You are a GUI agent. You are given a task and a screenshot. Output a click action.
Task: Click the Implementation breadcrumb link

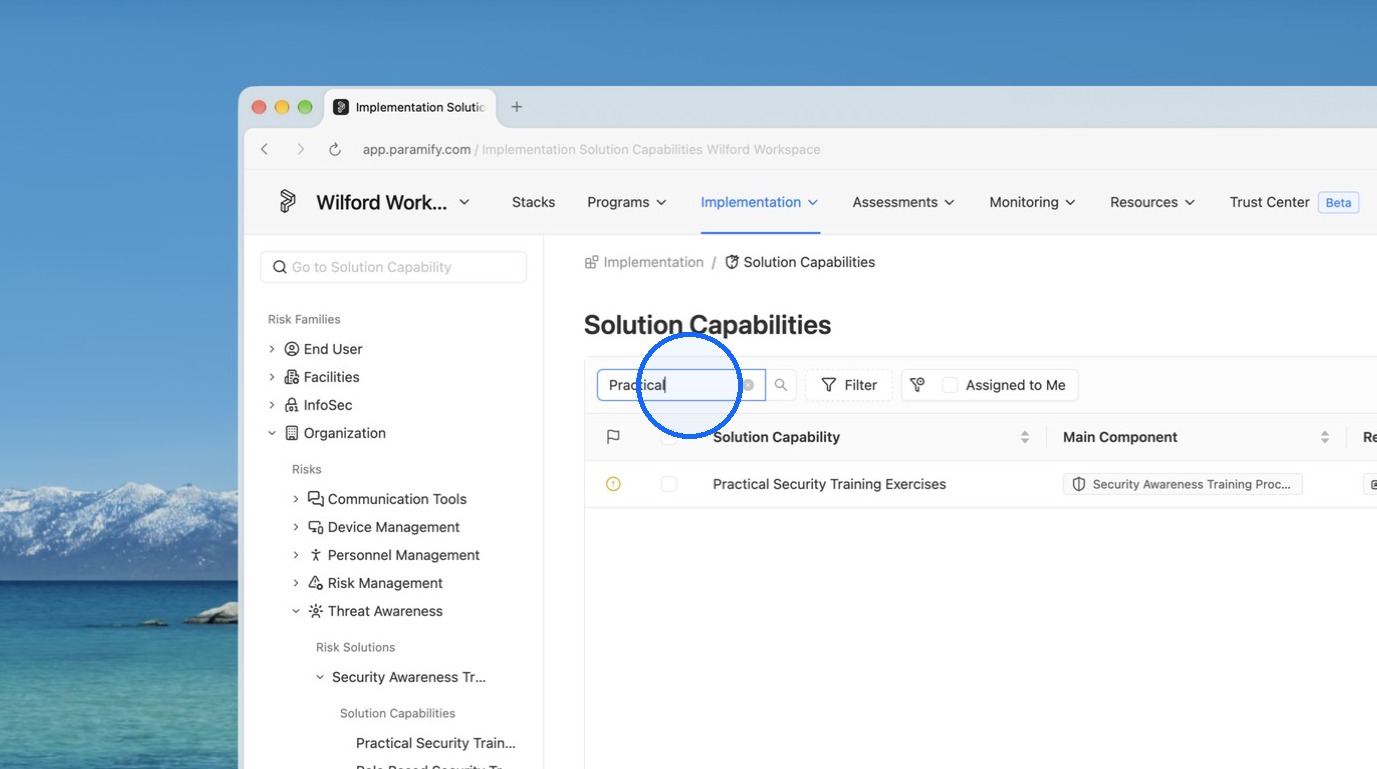click(x=653, y=262)
